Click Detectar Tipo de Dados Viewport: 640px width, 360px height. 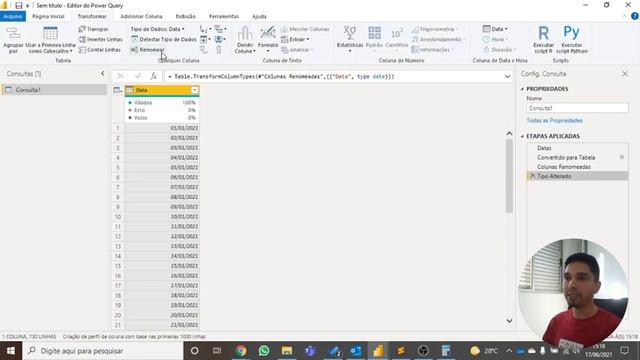click(164, 40)
